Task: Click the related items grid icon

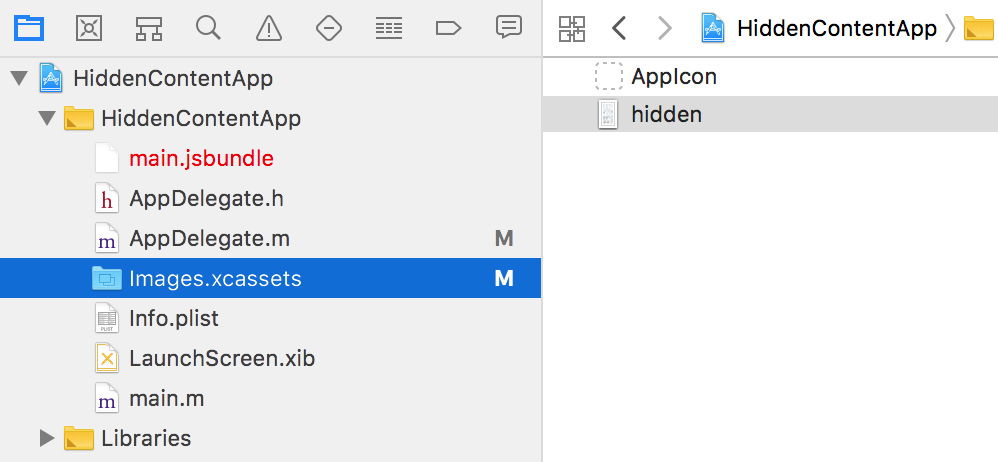Action: 572,28
